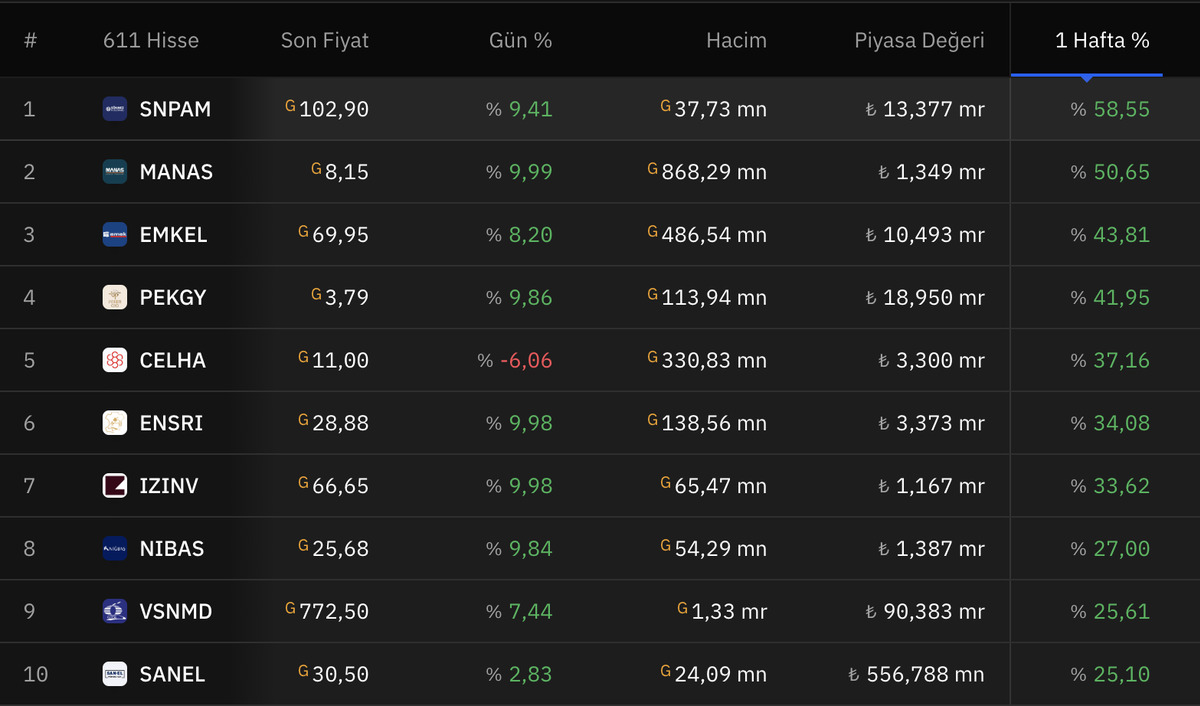The image size is (1200, 706).
Task: Select the PEKGY company logo icon
Action: [x=115, y=297]
